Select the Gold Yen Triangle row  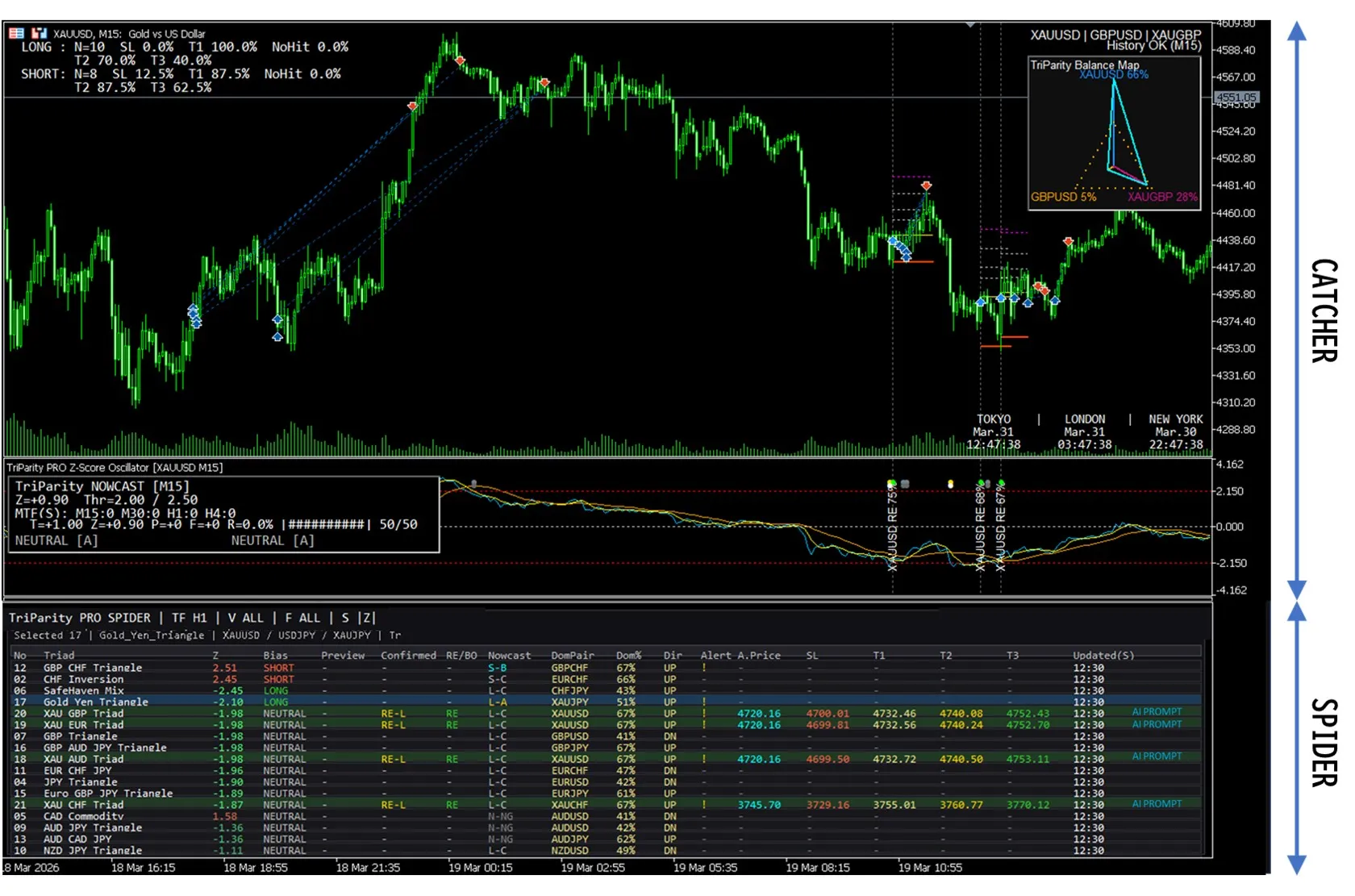[x=605, y=702]
